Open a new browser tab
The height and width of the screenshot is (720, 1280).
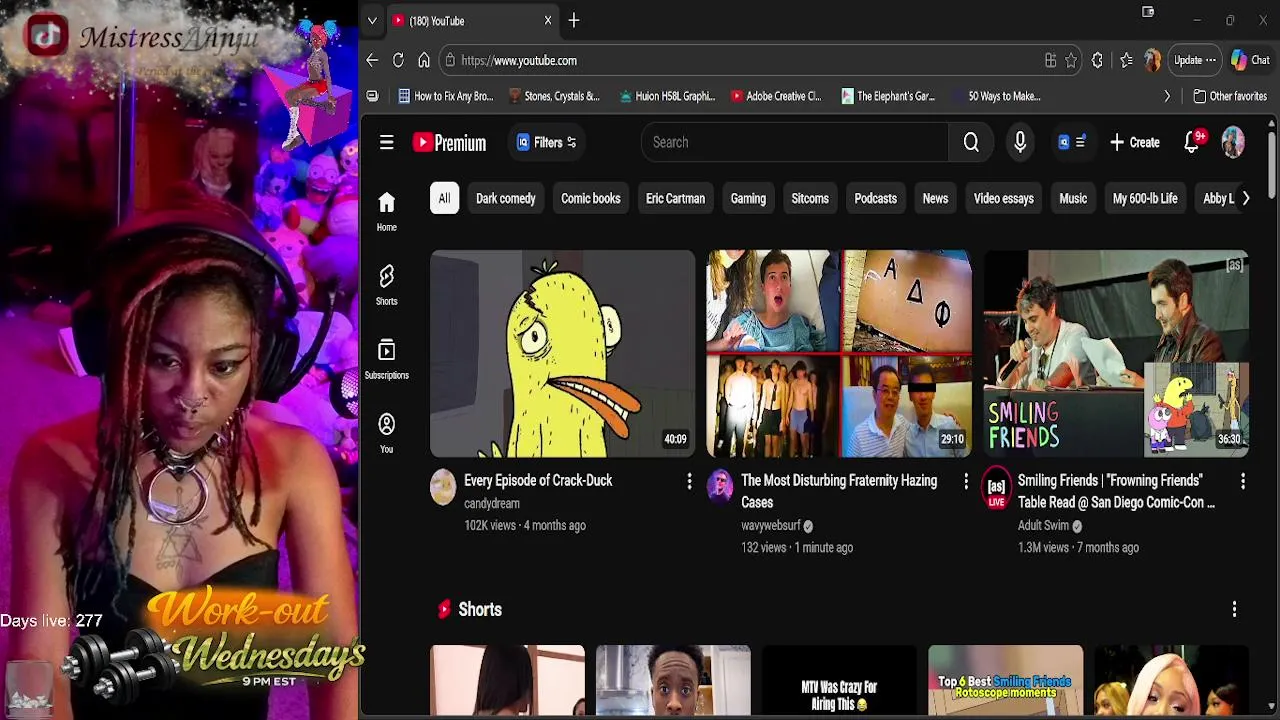click(574, 20)
